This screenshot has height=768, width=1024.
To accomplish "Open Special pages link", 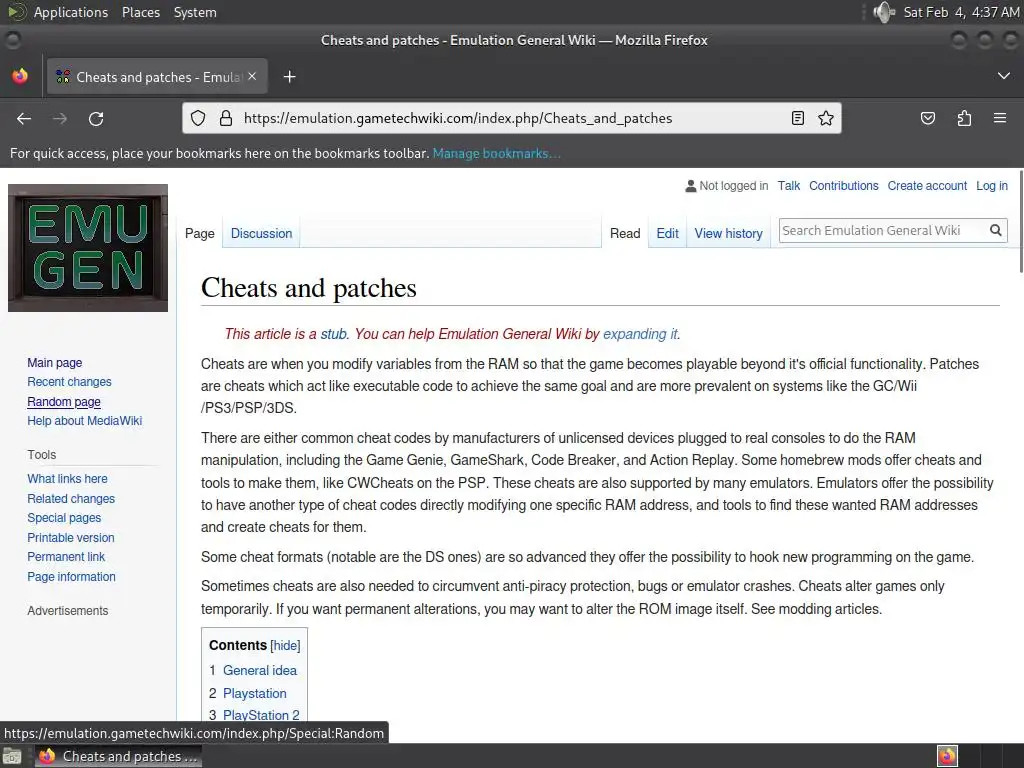I will [64, 517].
